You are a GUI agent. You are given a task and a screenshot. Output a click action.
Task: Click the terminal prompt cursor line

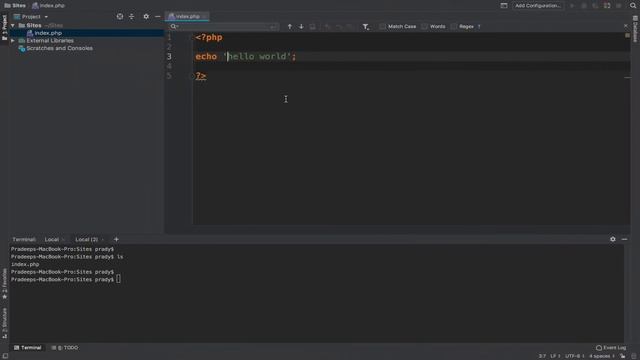[x=66, y=280]
